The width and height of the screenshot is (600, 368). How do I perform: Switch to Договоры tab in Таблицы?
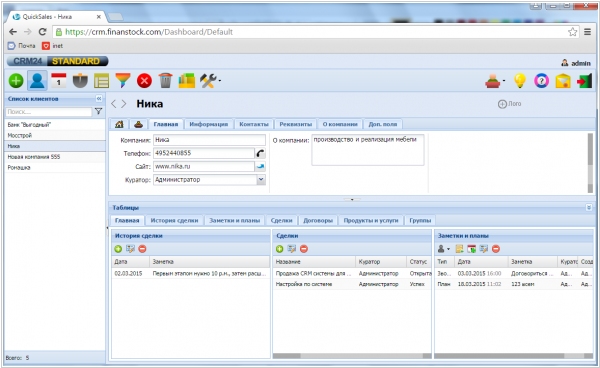pos(318,220)
